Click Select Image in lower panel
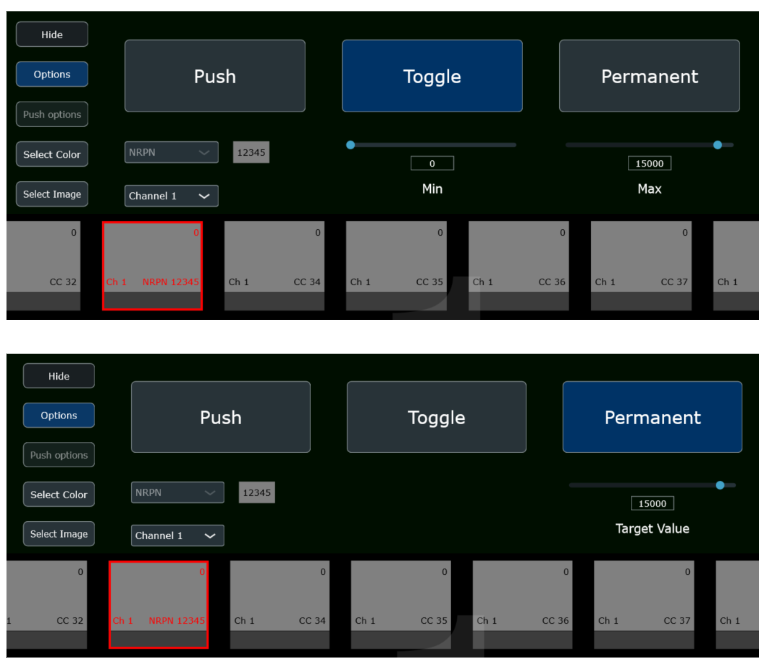 pyautogui.click(x=59, y=534)
